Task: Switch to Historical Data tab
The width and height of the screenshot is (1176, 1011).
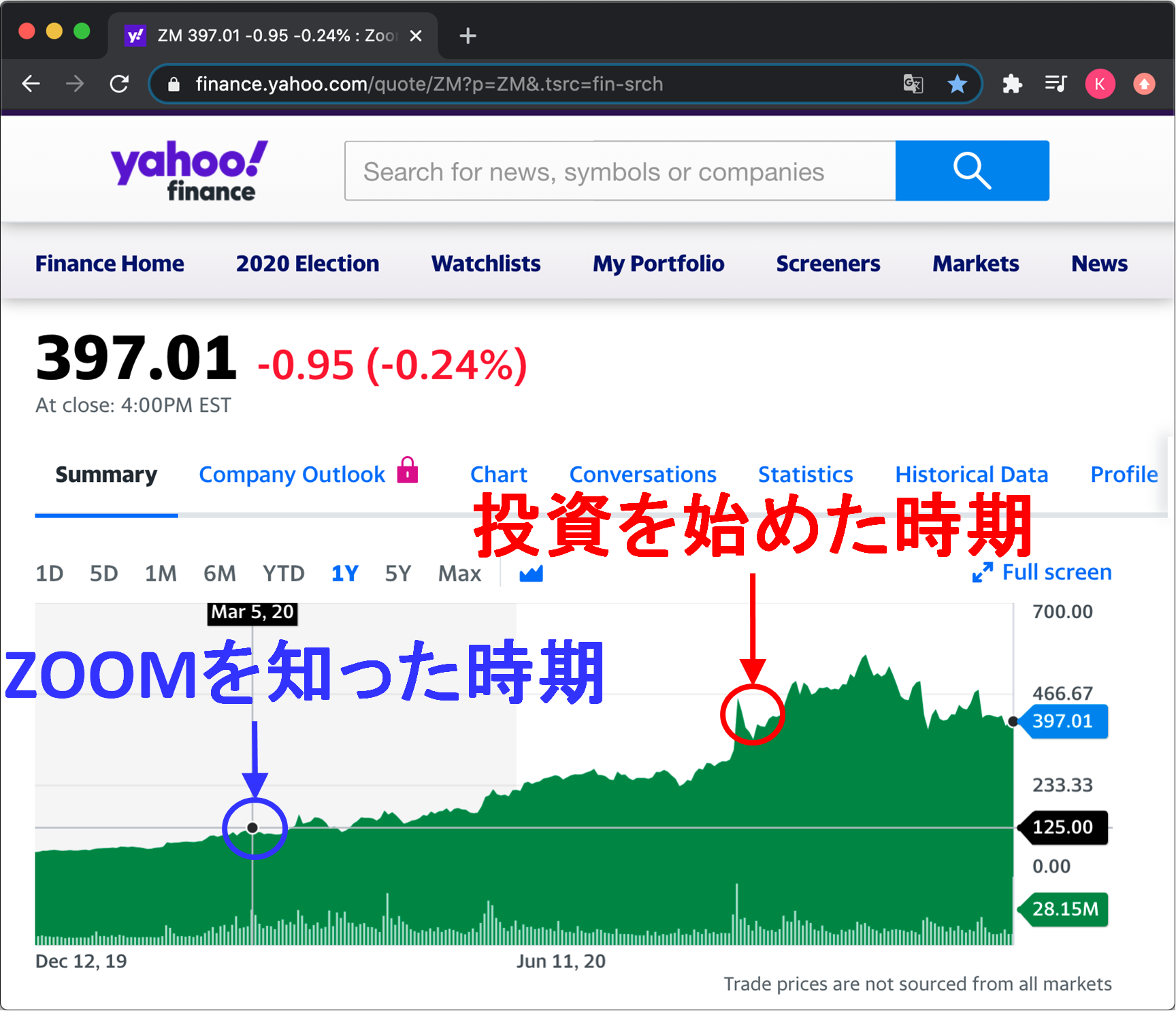Action: tap(972, 475)
